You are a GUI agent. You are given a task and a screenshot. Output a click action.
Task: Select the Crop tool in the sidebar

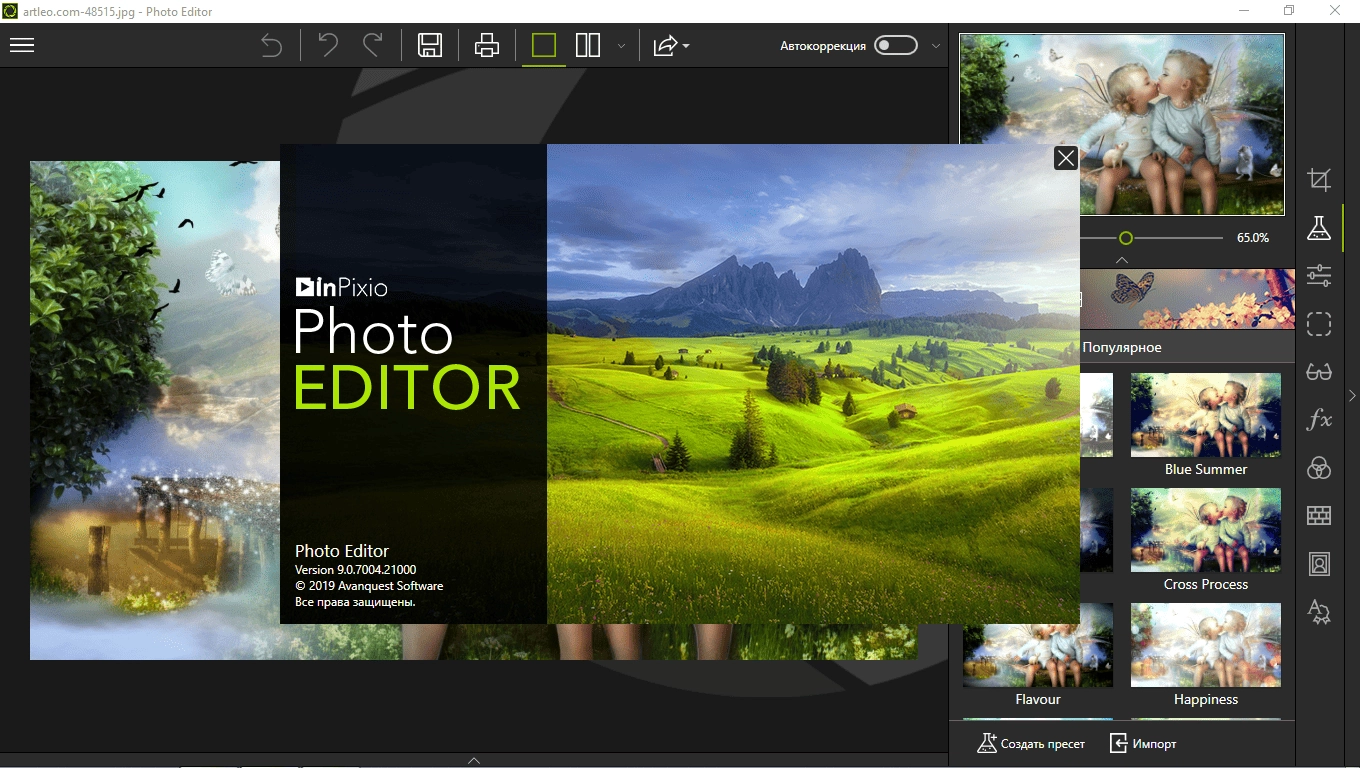point(1319,180)
